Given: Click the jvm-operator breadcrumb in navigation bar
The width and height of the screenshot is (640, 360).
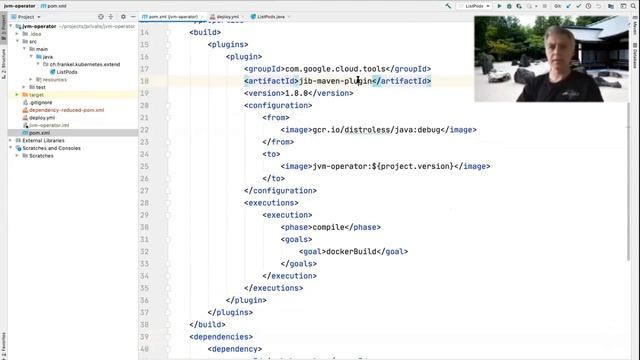Looking at the screenshot, I should click(20, 6).
